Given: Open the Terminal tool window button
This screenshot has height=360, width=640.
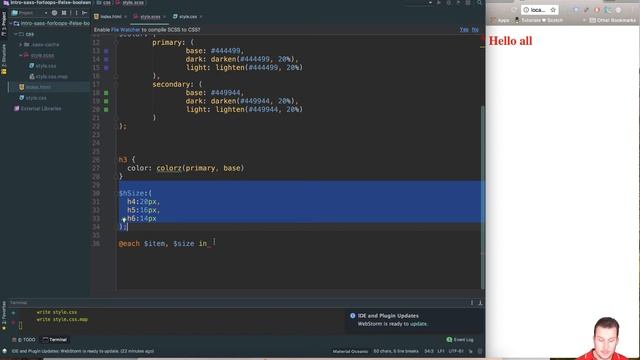Looking at the screenshot, I should coord(55,340).
